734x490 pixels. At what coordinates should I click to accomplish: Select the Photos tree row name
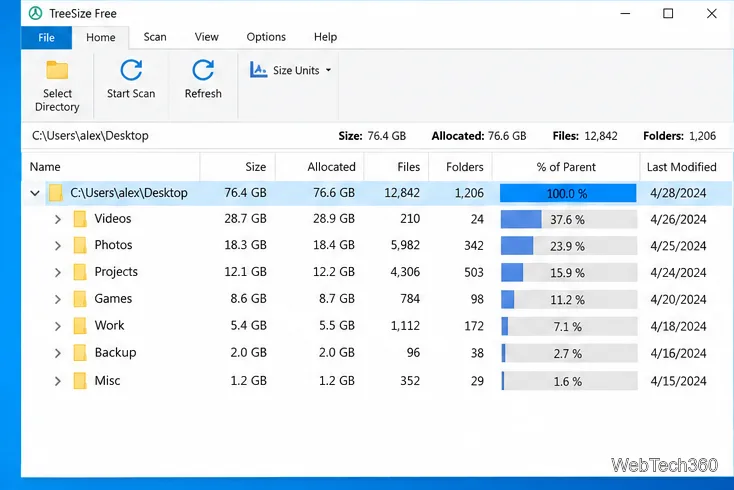tap(113, 245)
